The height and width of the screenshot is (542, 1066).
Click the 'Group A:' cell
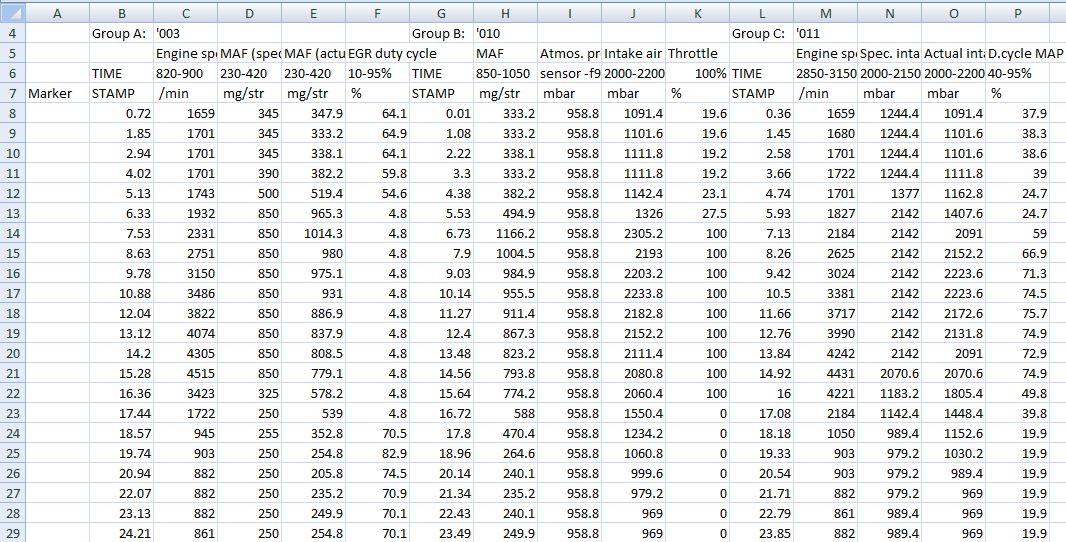(x=121, y=33)
